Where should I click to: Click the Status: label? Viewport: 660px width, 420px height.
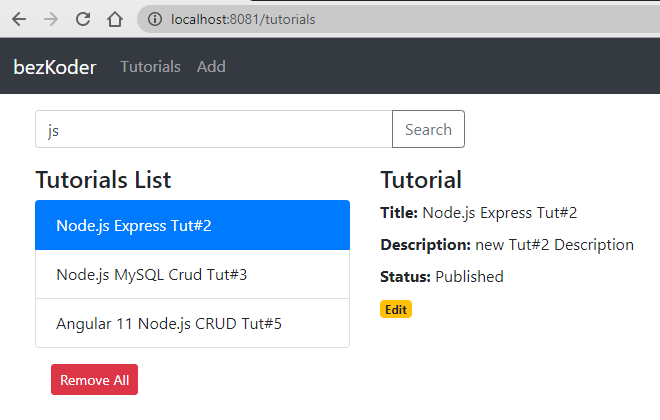tap(405, 277)
